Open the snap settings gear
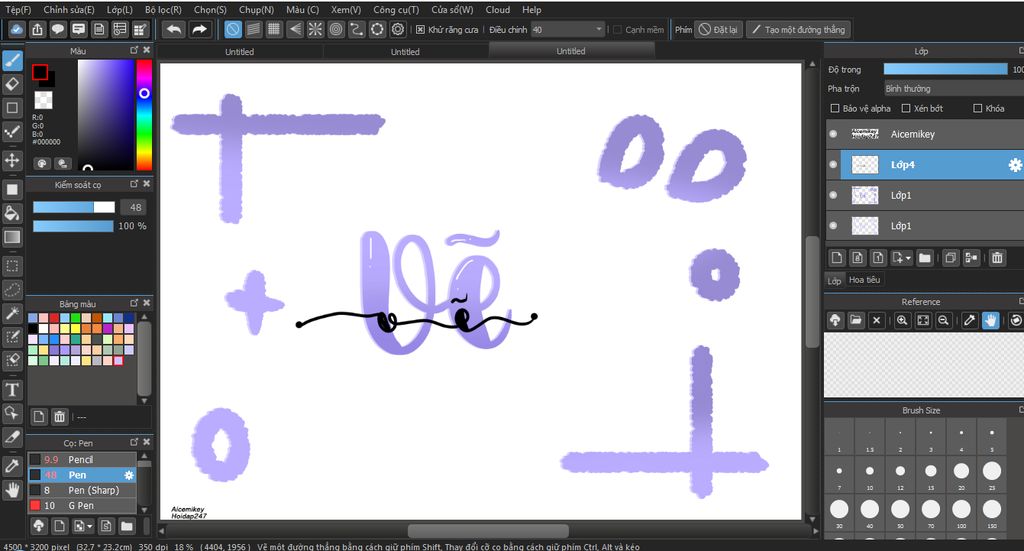1024x551 pixels. click(x=398, y=29)
